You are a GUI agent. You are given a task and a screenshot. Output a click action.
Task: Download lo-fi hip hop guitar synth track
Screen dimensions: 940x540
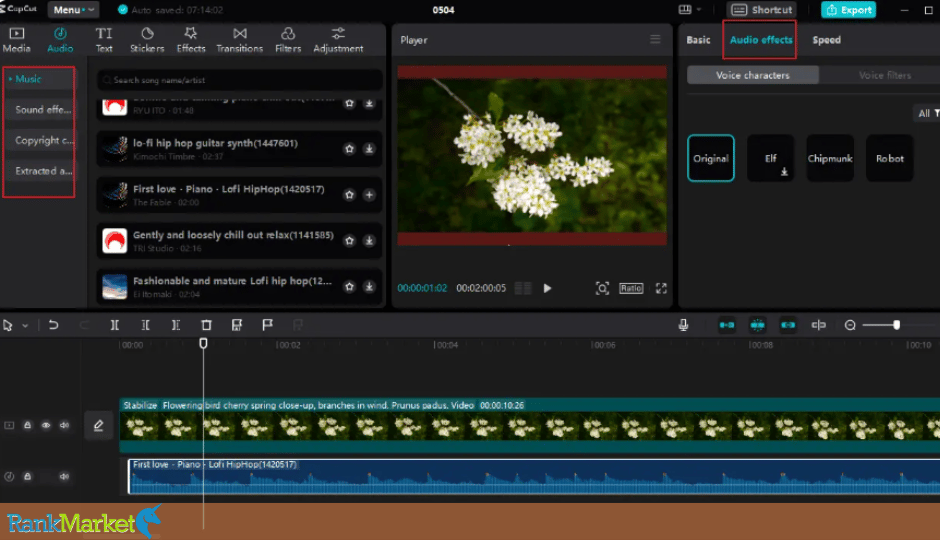[x=369, y=149]
